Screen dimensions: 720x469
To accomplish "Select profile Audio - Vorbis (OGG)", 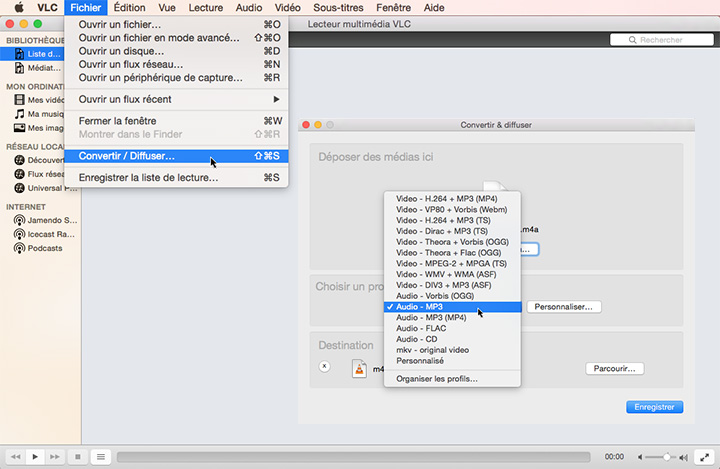I will [x=452, y=296].
